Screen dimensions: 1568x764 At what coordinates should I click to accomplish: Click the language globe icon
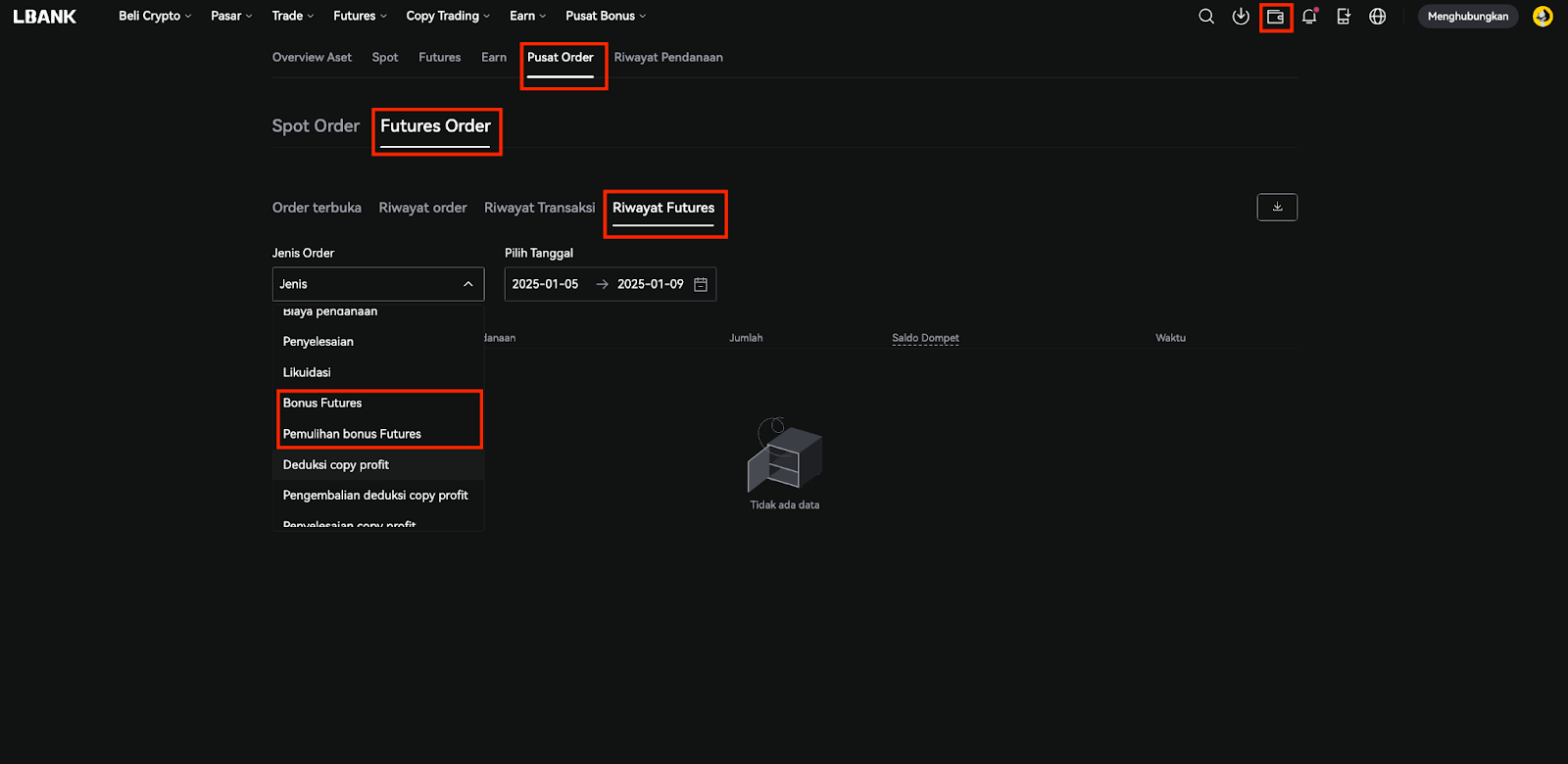1378,17
